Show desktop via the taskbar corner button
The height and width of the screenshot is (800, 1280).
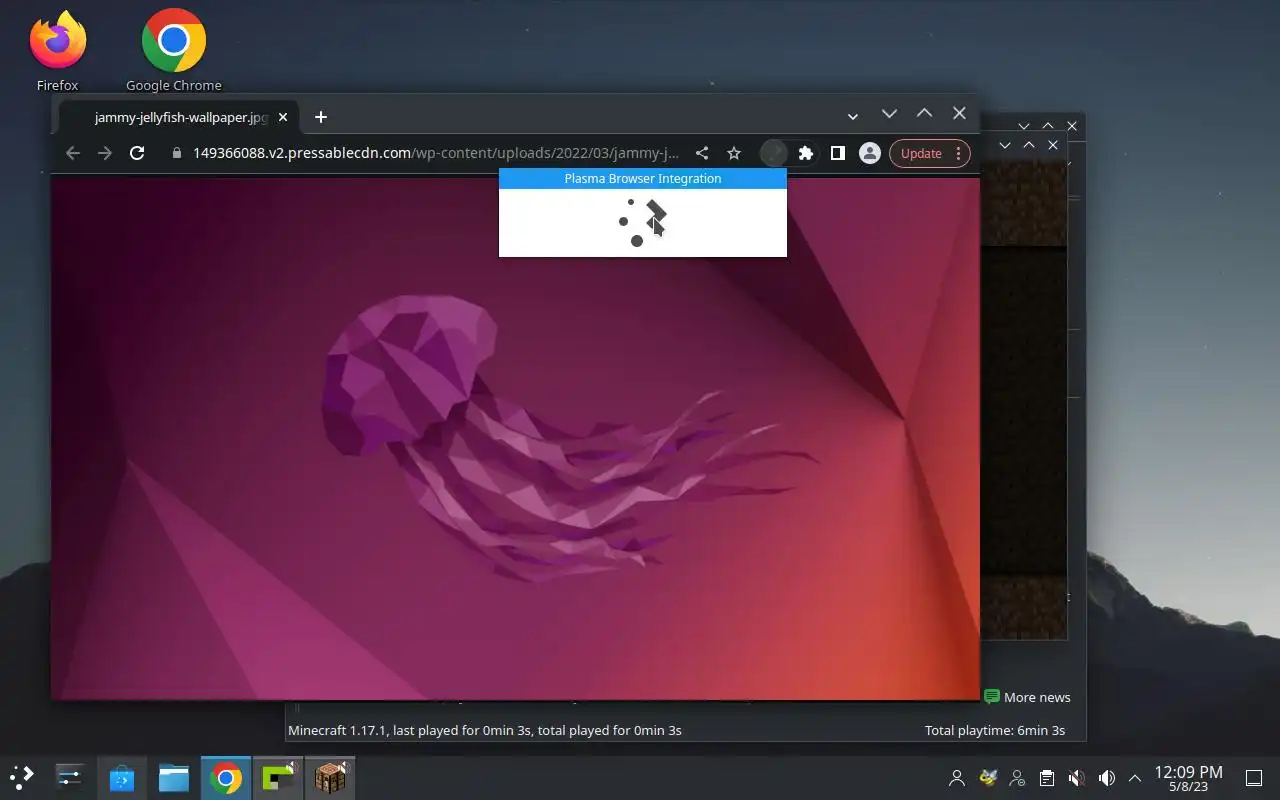1253,778
